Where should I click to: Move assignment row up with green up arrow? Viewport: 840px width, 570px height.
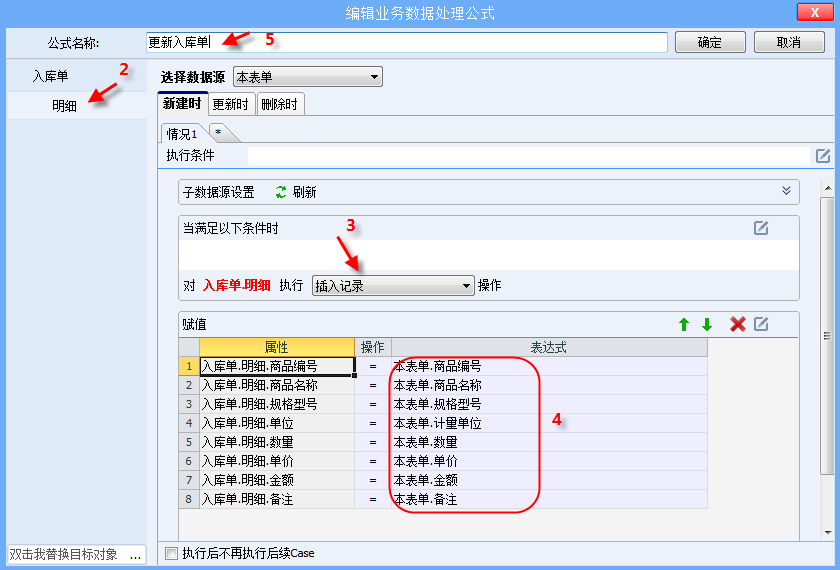(x=684, y=324)
